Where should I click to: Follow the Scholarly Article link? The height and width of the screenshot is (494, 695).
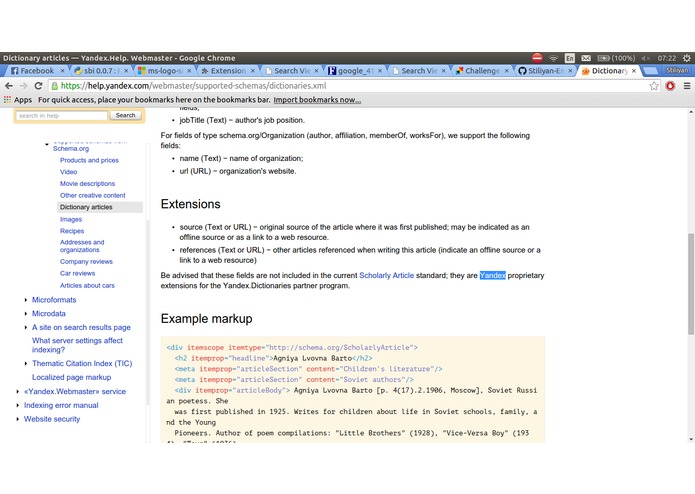(387, 276)
